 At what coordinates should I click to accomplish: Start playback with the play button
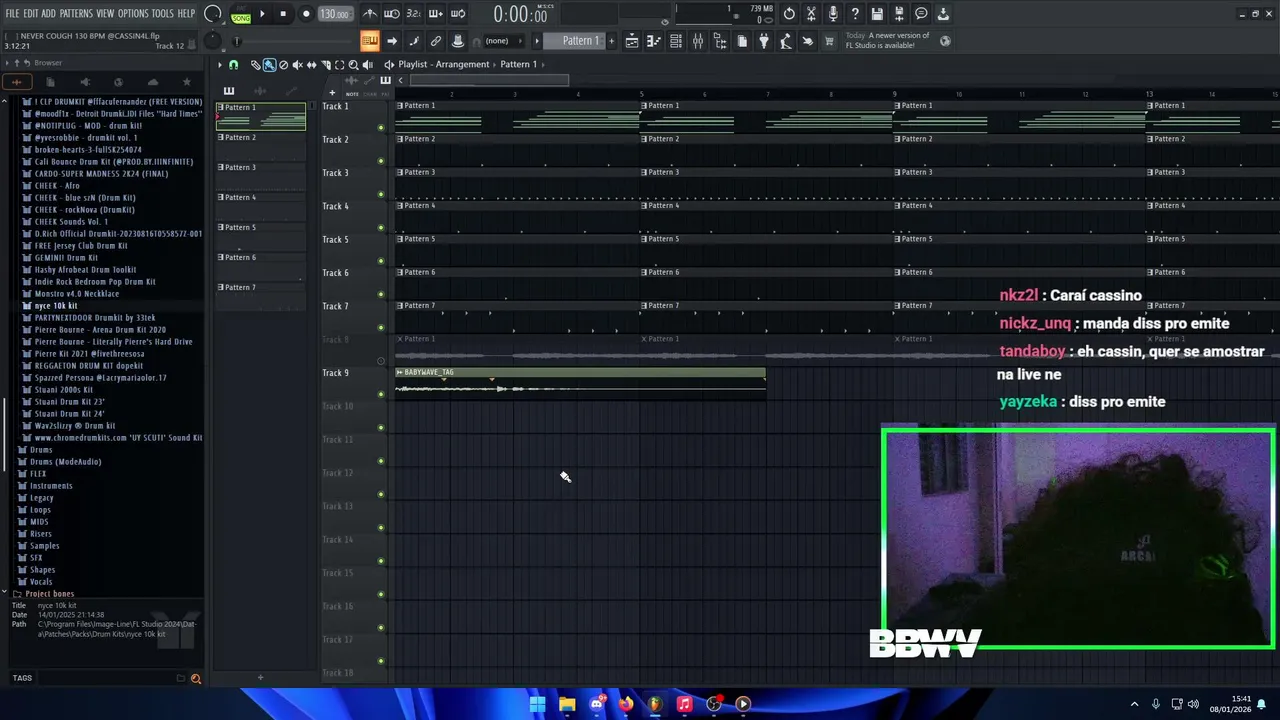[262, 14]
